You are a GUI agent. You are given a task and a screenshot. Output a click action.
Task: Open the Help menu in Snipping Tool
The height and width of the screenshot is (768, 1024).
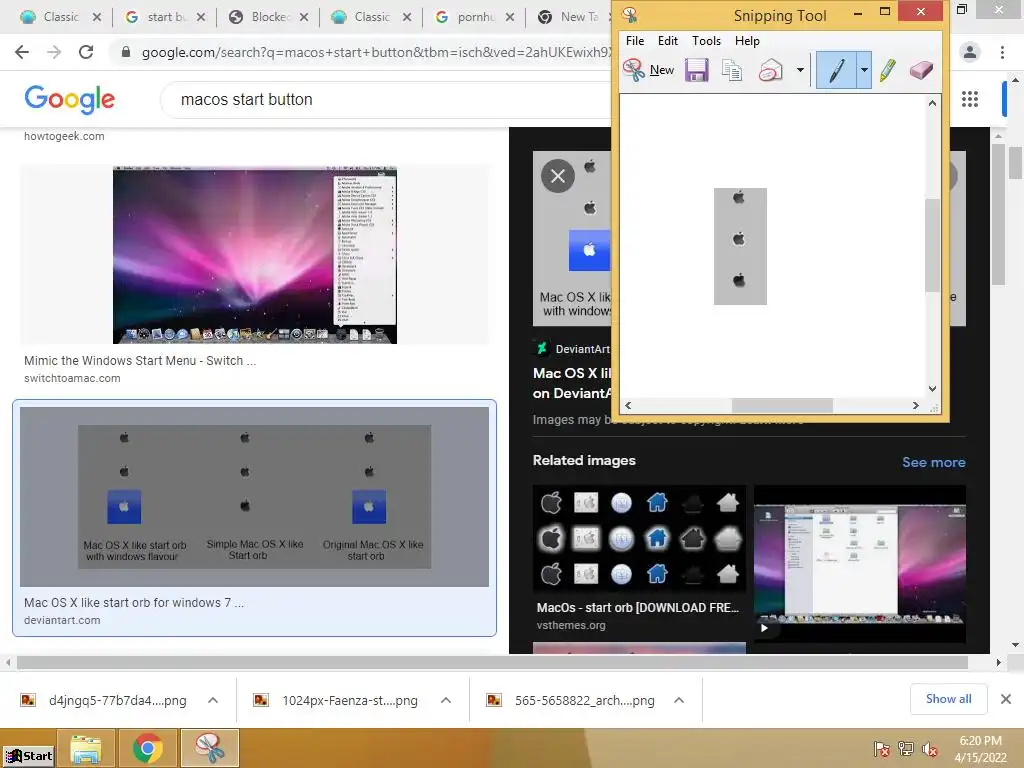pyautogui.click(x=747, y=40)
